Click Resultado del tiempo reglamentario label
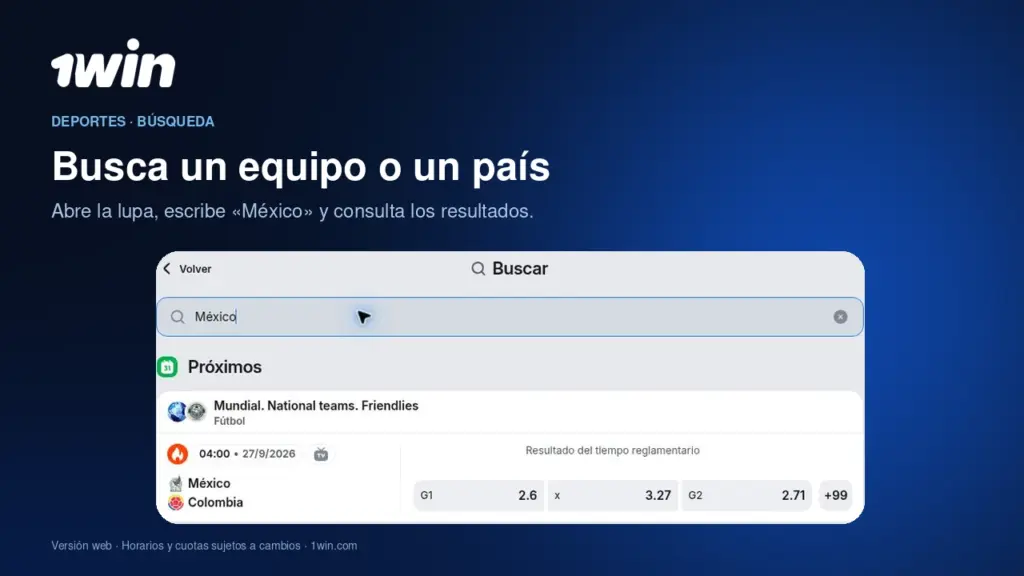The image size is (1024, 576). (x=613, y=451)
